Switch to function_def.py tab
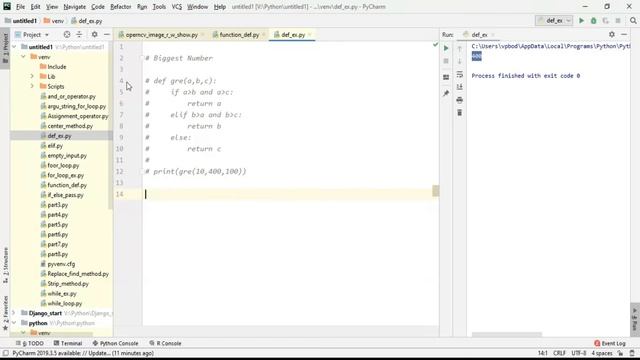The width and height of the screenshot is (640, 360). pyautogui.click(x=239, y=35)
